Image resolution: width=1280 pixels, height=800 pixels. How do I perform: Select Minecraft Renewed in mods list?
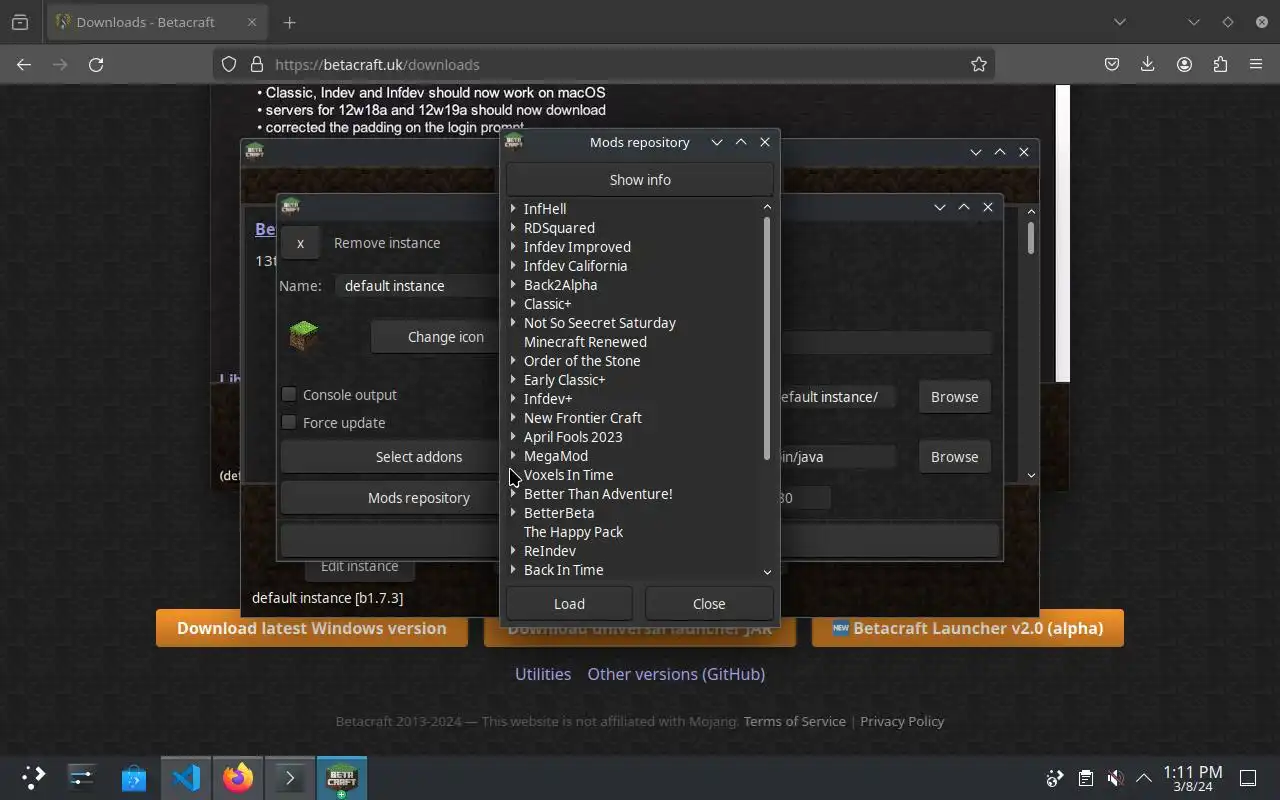pos(585,342)
